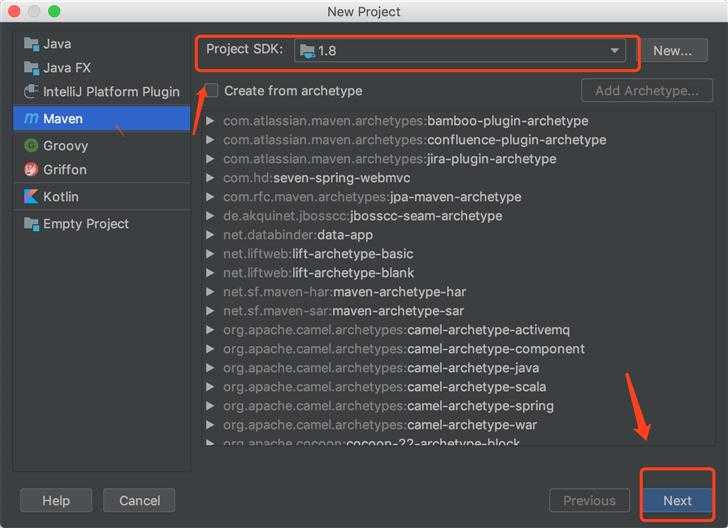Viewport: 728px width, 528px height.
Task: Expand camel-archetype-spring entry
Action: click(210, 406)
